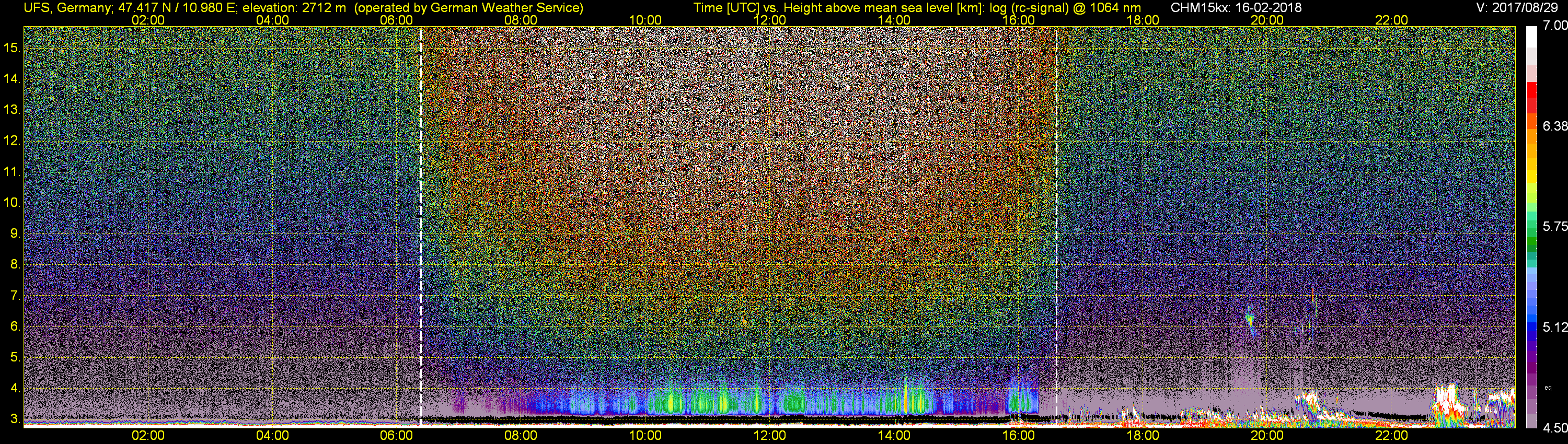The width and height of the screenshot is (1568, 444).
Task: Click the '18:00' label on top time axis
Action: point(1143,20)
